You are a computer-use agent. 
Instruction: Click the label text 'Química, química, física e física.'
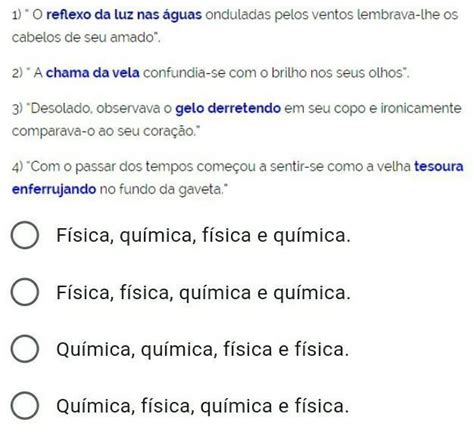[203, 349]
